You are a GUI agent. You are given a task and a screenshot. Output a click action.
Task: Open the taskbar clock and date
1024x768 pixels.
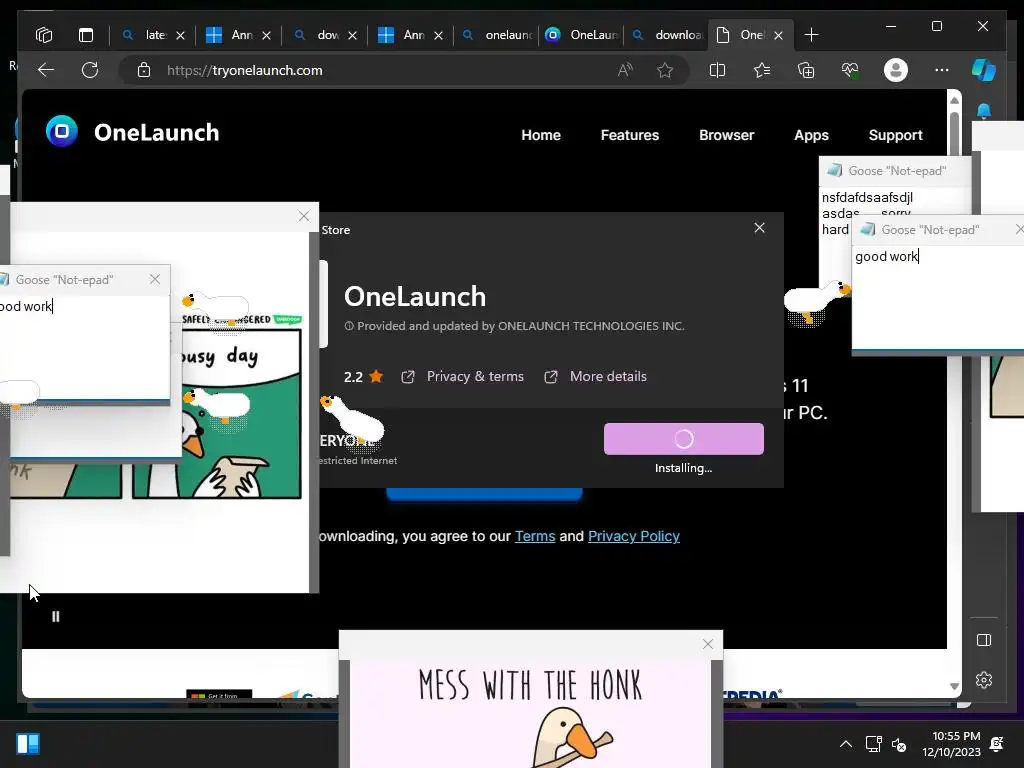click(x=952, y=744)
